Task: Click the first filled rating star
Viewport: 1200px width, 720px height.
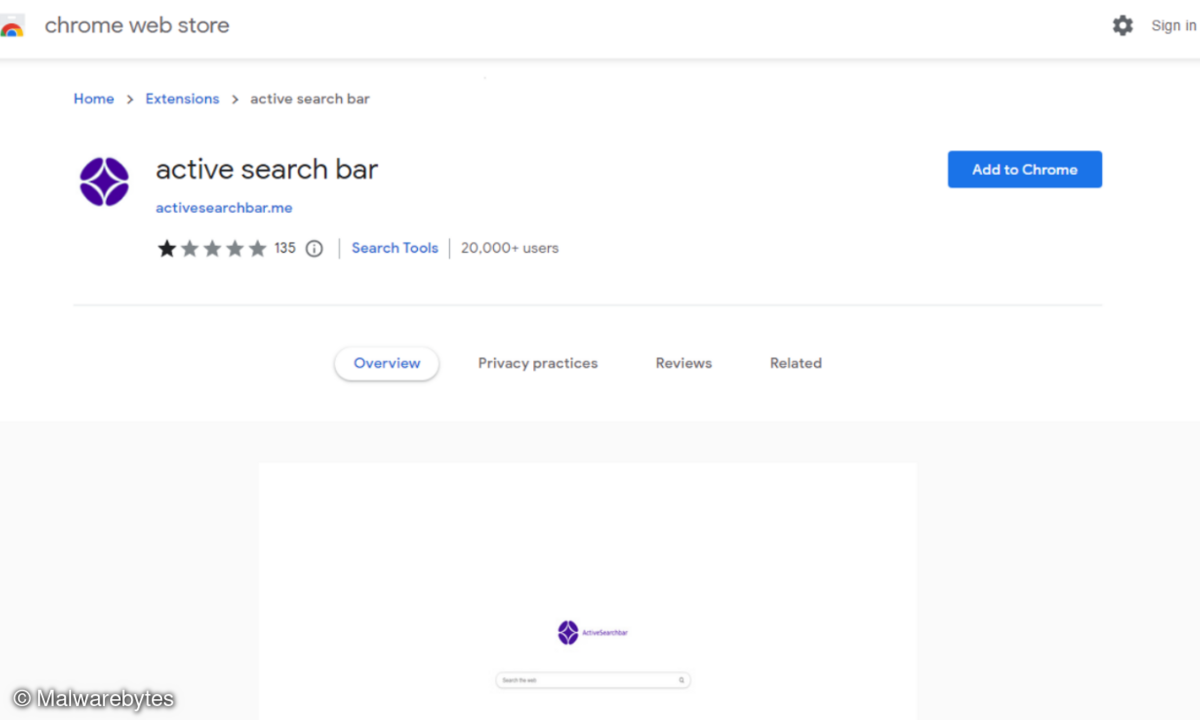Action: pos(167,248)
